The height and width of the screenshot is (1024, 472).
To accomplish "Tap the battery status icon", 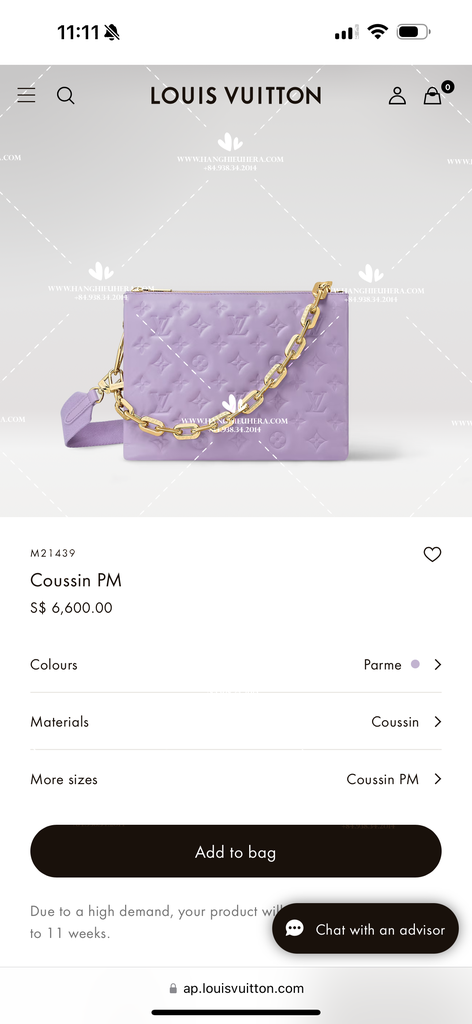I will [413, 31].
